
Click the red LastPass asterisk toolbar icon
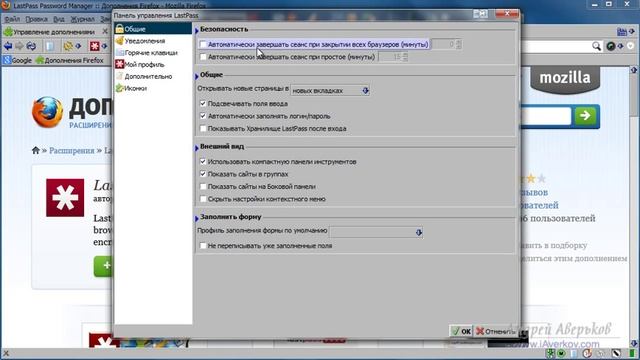(95, 46)
